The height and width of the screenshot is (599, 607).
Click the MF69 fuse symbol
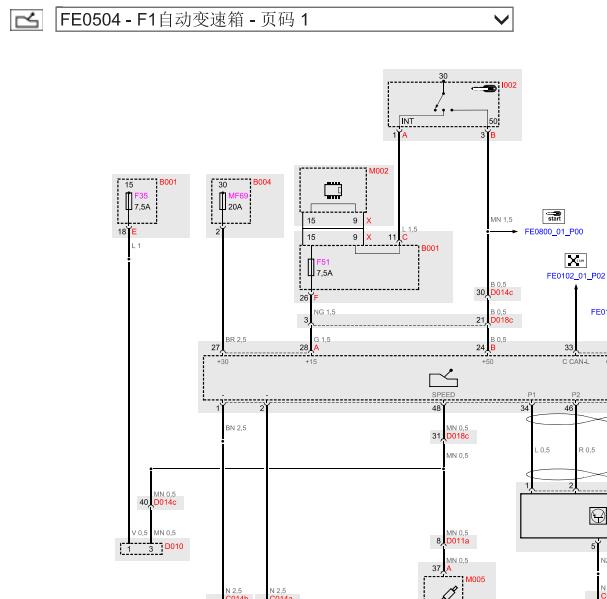[223, 201]
